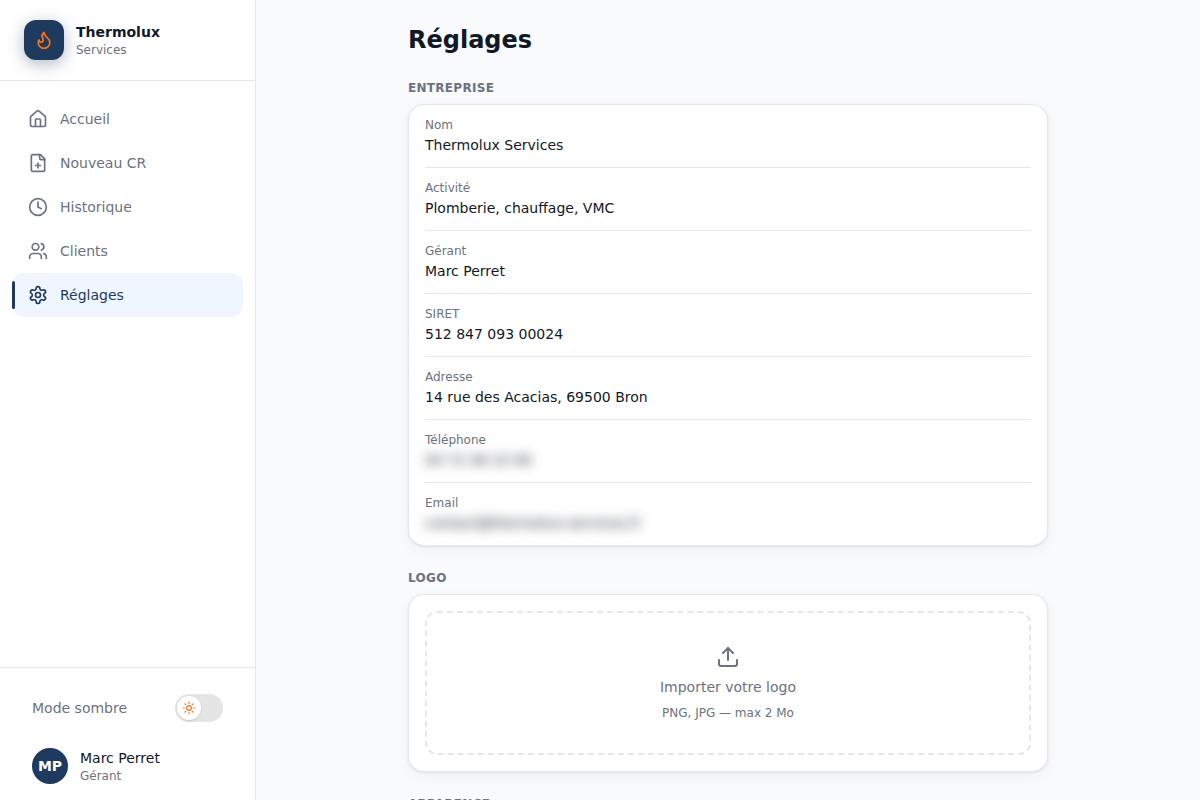Click the MP avatar circle
Image resolution: width=1200 pixels, height=800 pixels.
50,766
